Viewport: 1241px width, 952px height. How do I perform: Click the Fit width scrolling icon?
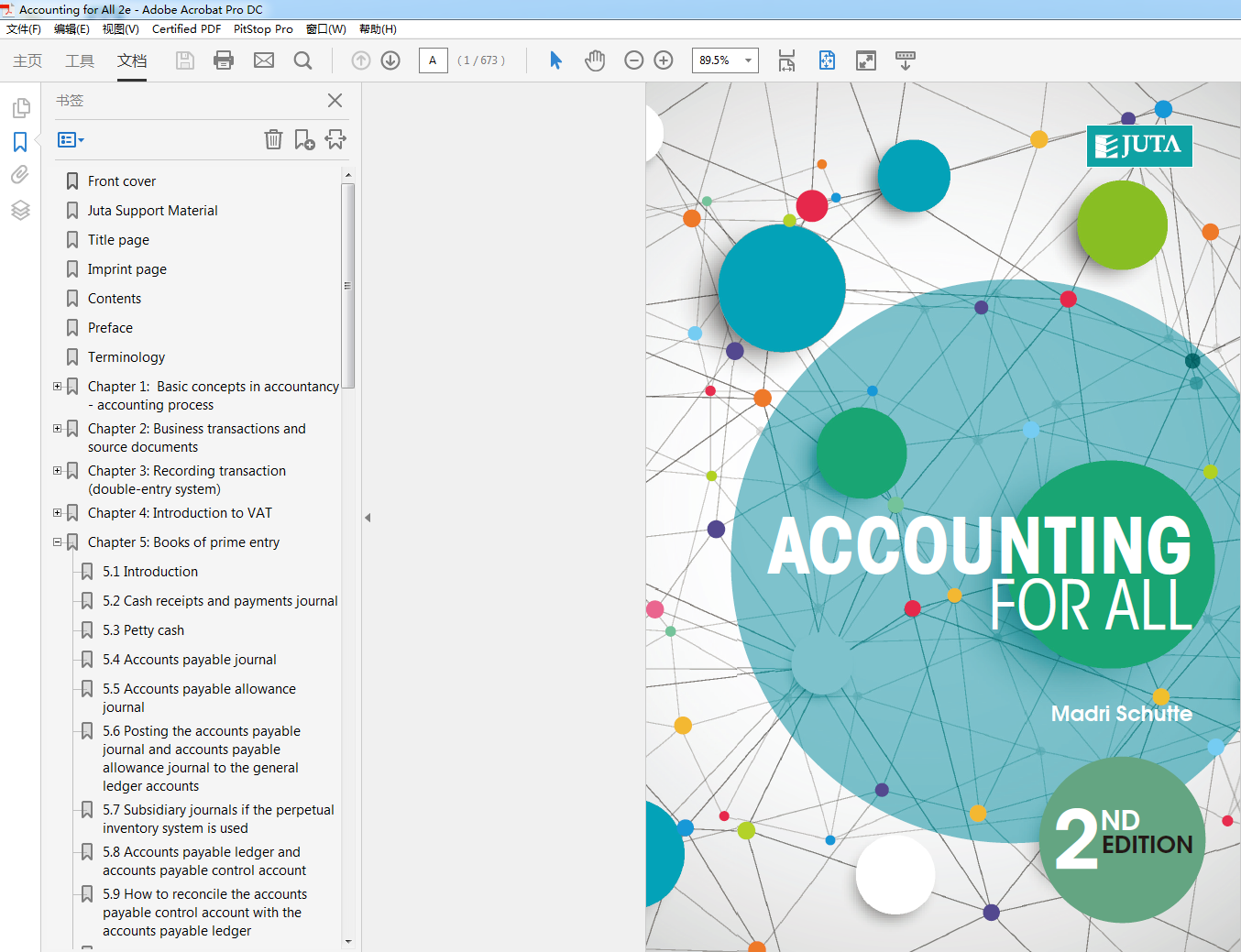pyautogui.click(x=787, y=60)
